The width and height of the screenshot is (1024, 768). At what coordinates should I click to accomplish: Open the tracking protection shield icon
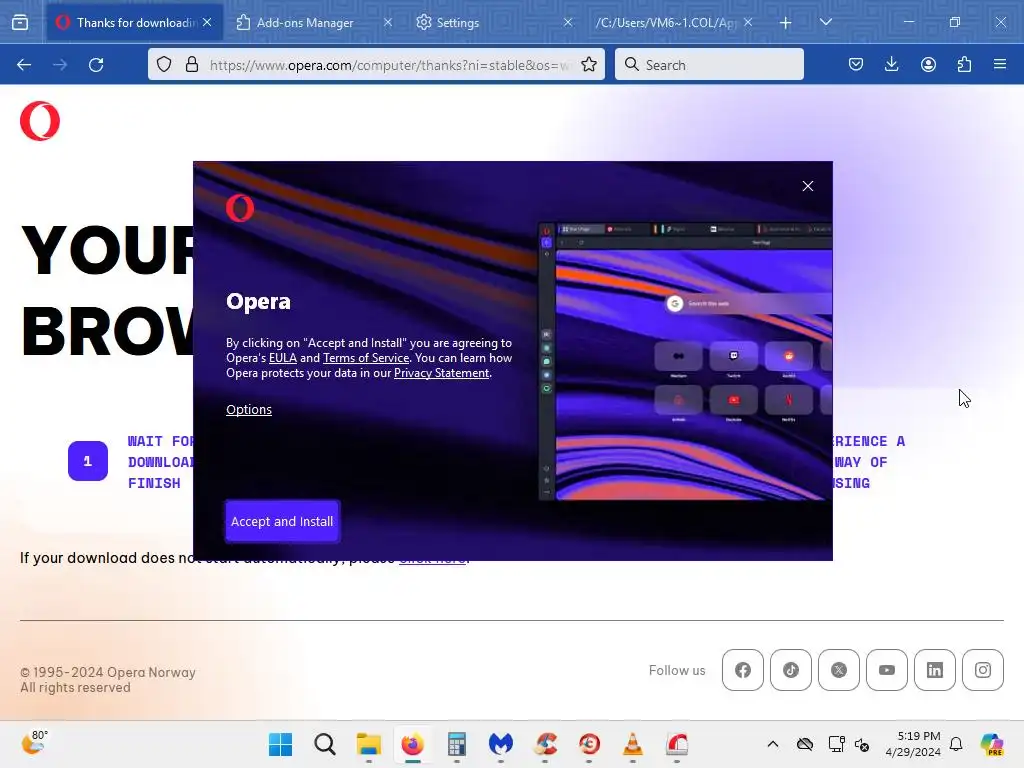click(164, 65)
